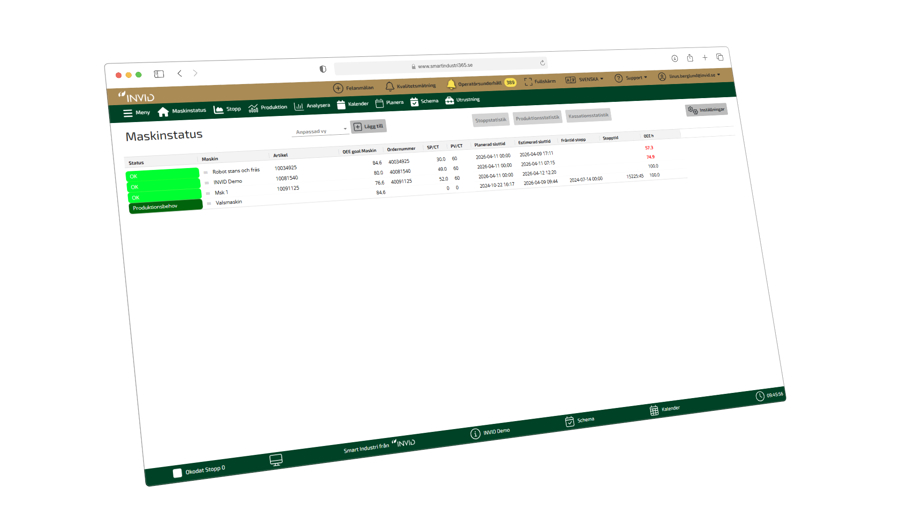Open the Analysera menu item
The image size is (900, 506).
point(312,105)
